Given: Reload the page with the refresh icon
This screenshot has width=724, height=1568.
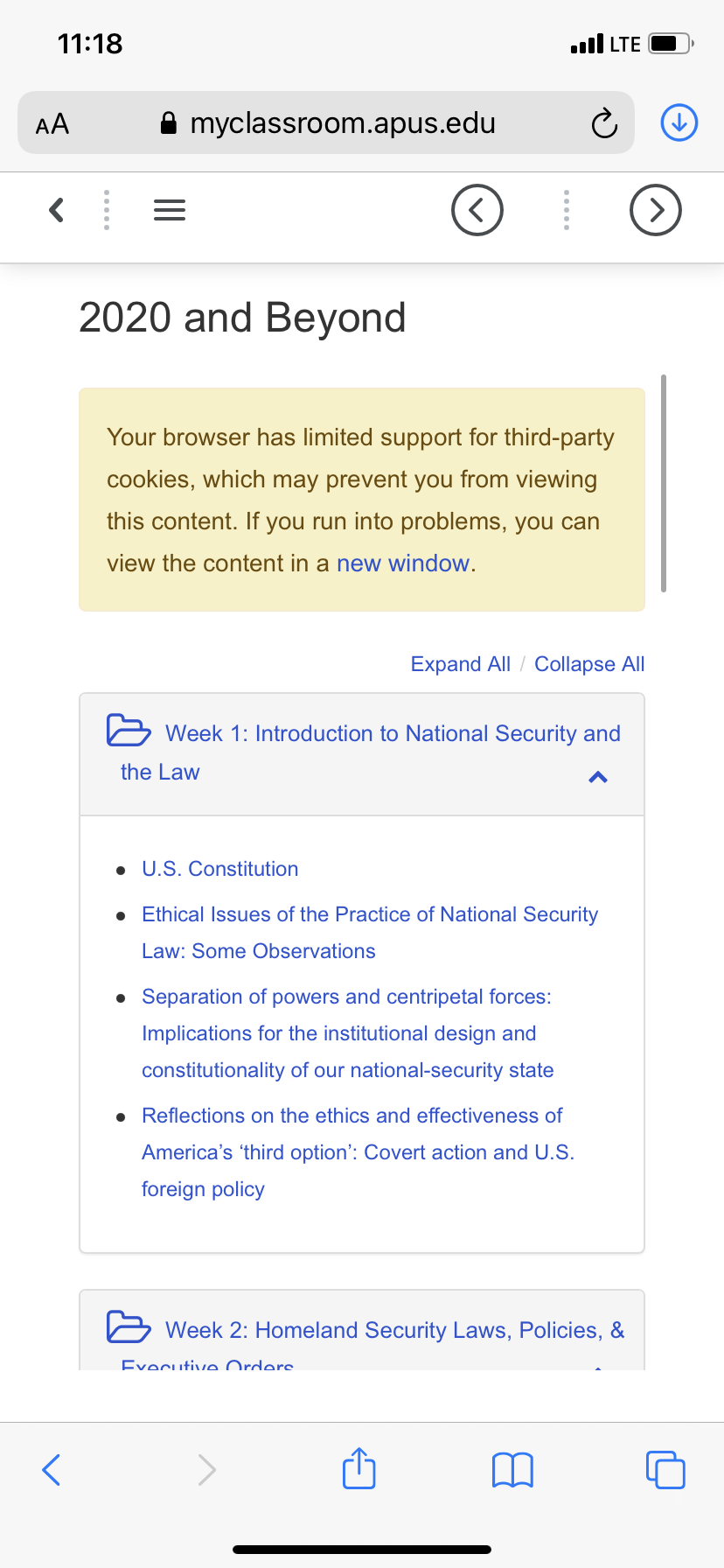Looking at the screenshot, I should pos(604,123).
